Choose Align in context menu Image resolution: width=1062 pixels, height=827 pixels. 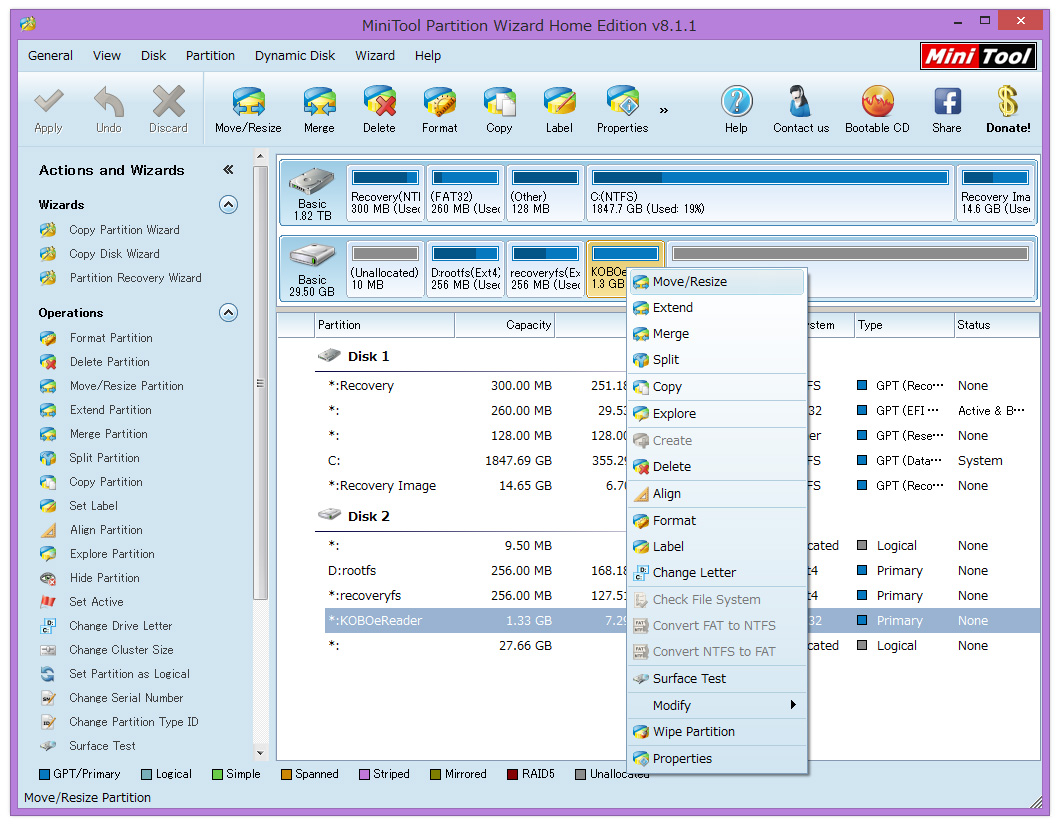tap(718, 494)
